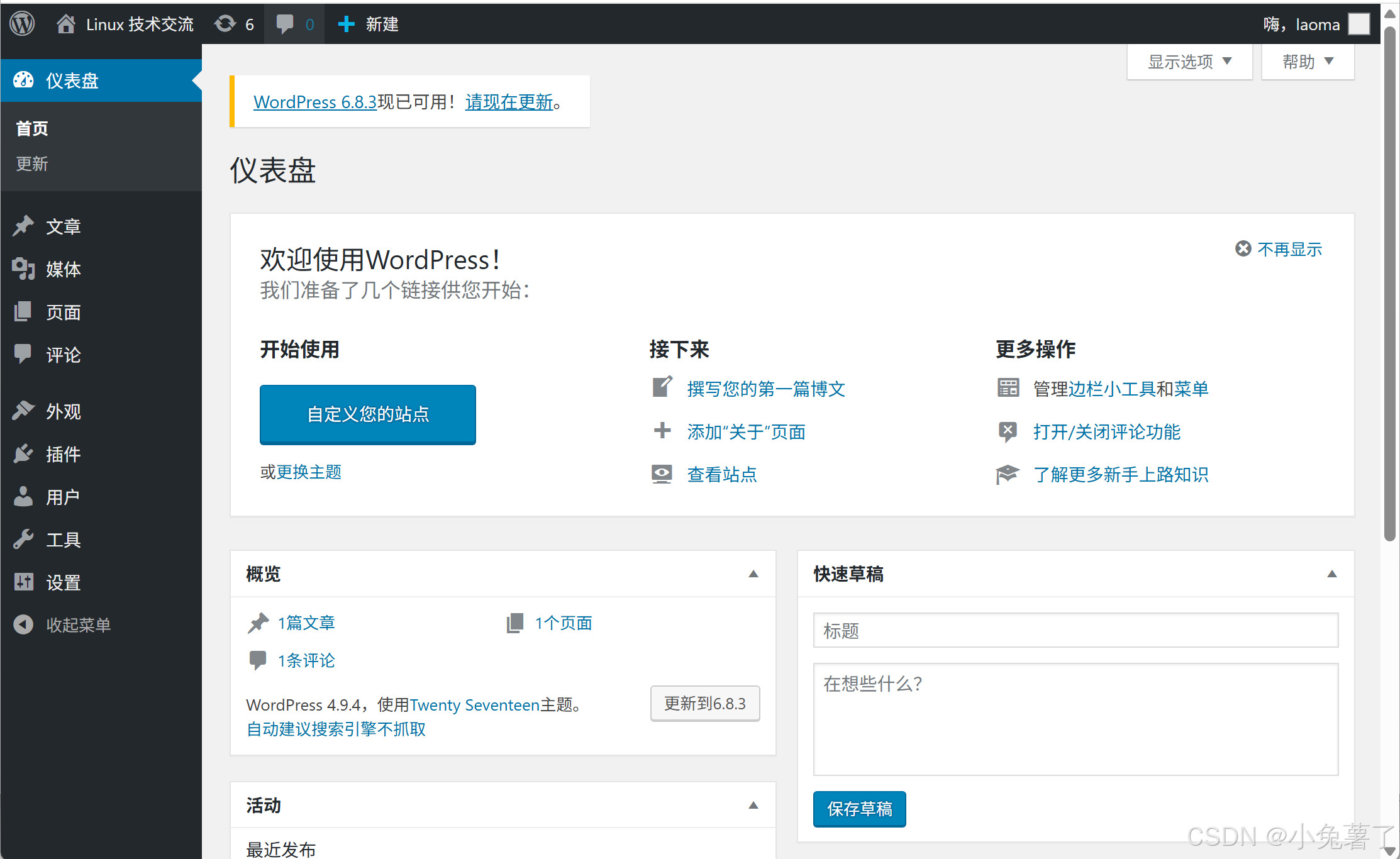Viewport: 1400px width, 859px height.
Task: Click the plus icon next to 新建
Action: coord(346,24)
